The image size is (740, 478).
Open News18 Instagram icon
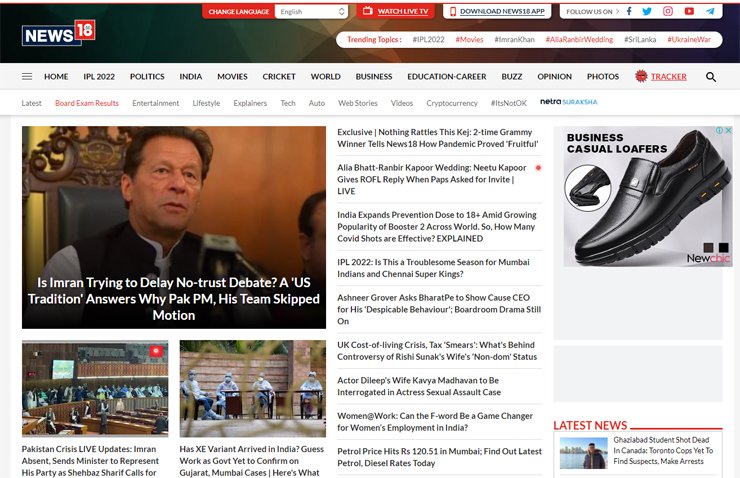(x=668, y=11)
